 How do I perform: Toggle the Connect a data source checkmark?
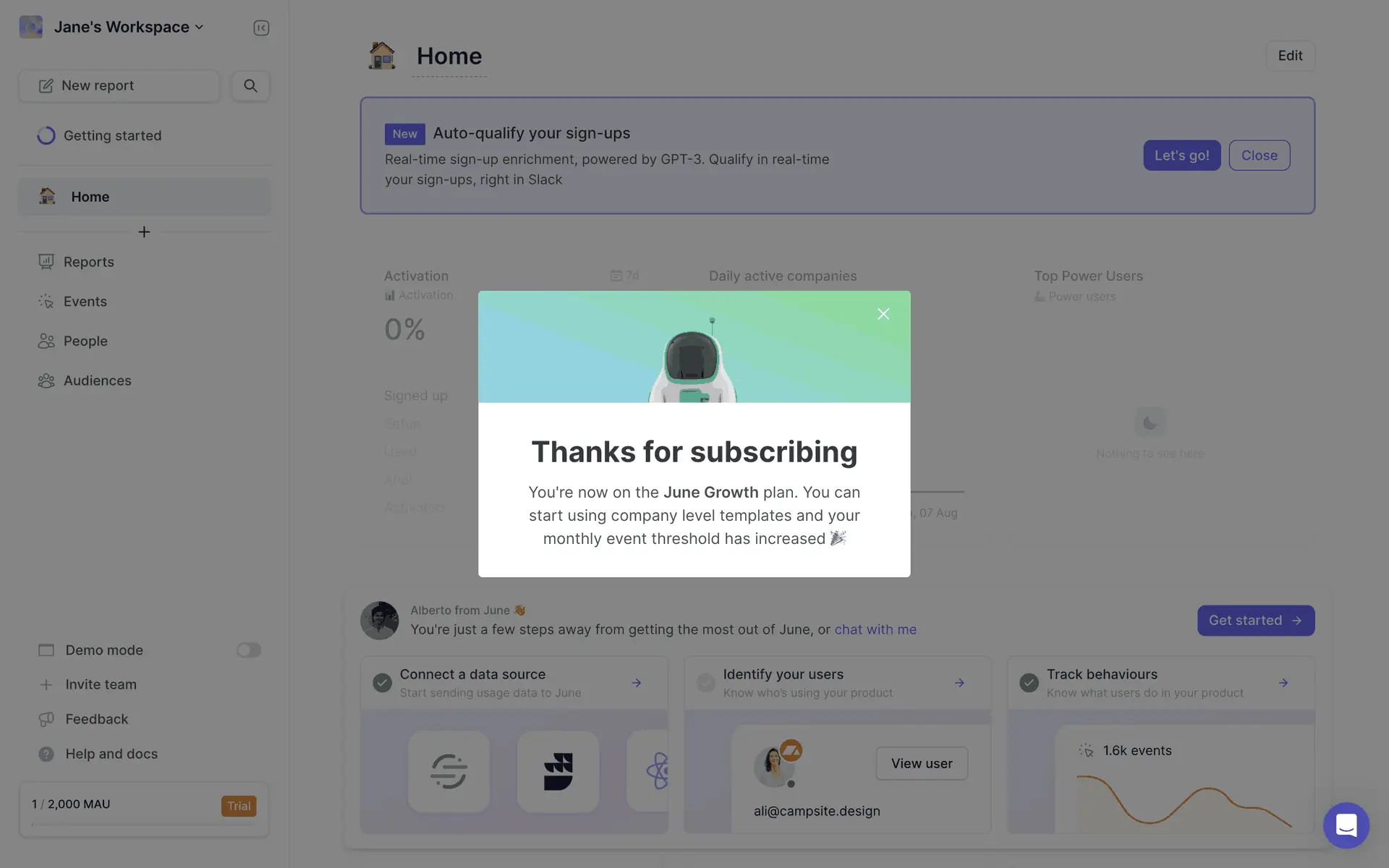click(382, 683)
